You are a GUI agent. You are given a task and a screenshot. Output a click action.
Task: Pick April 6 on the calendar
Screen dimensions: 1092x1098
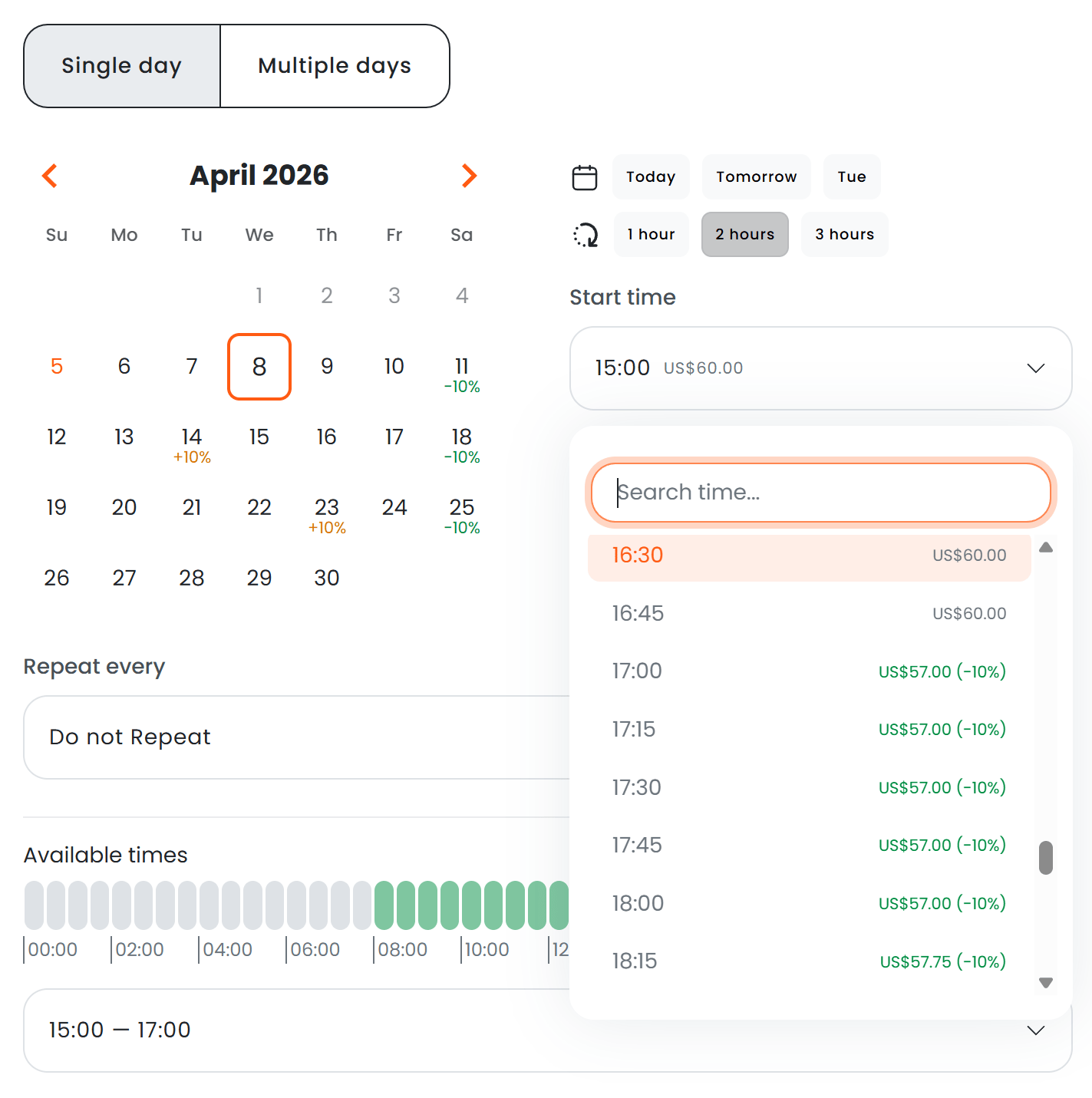point(124,367)
